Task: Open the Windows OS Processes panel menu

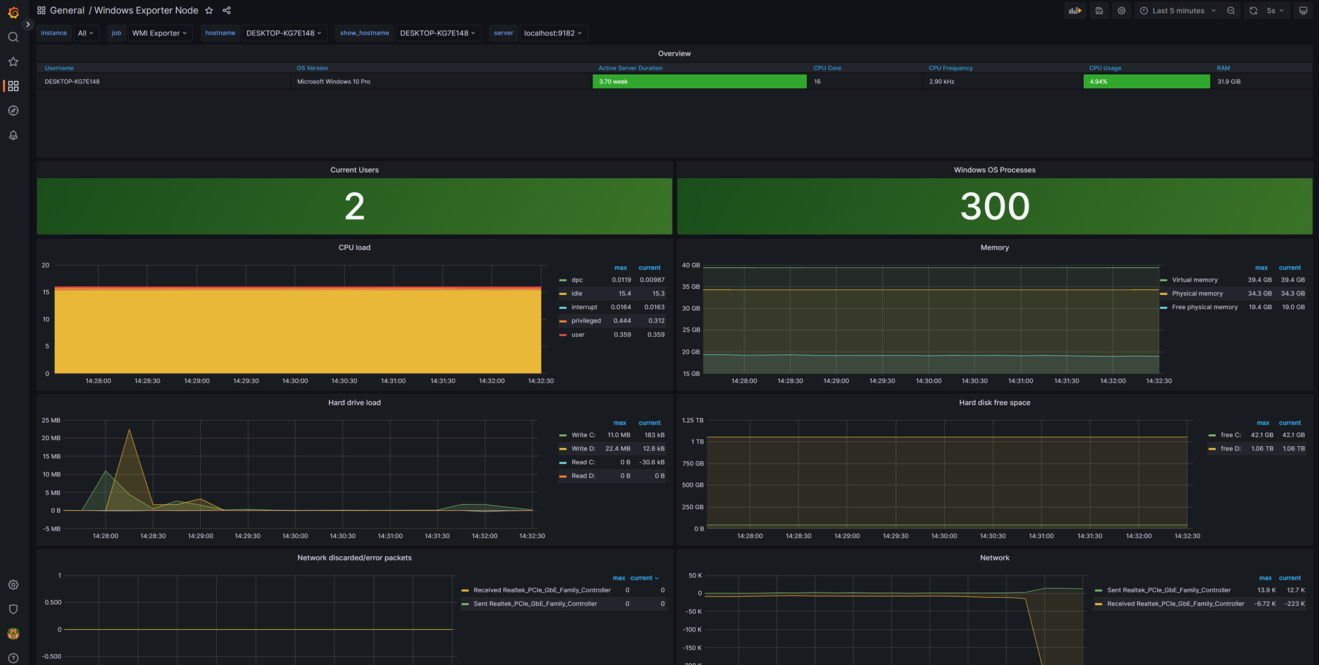Action: pyautogui.click(x=994, y=170)
